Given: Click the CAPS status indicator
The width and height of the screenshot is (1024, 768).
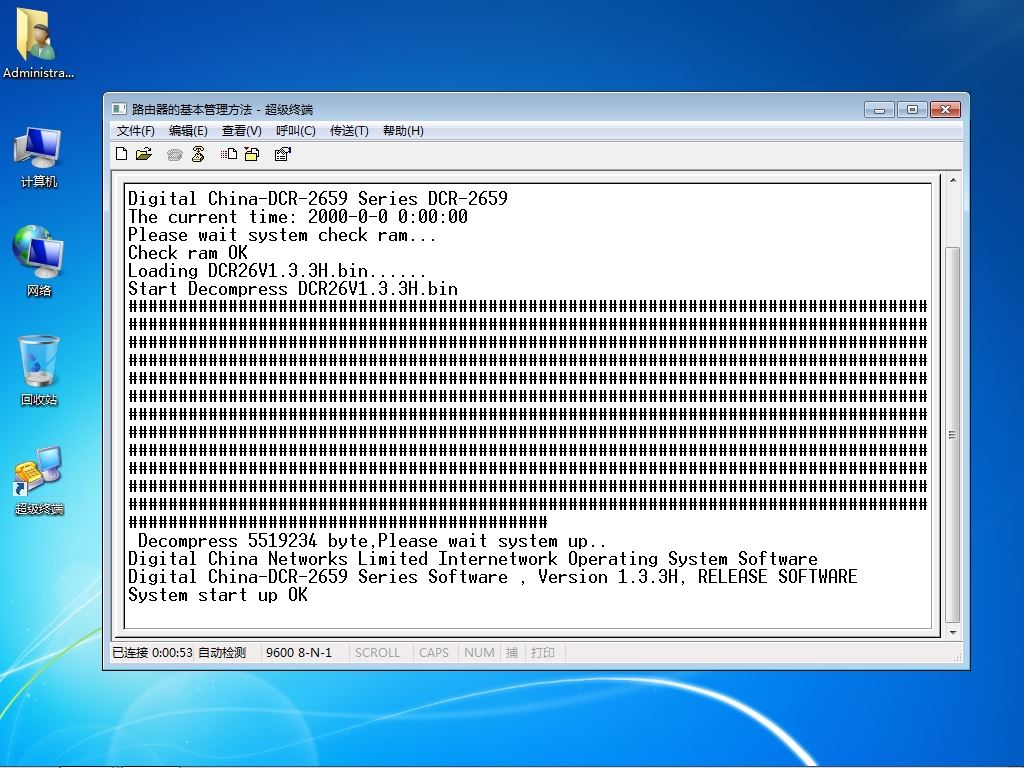Looking at the screenshot, I should click(x=434, y=652).
